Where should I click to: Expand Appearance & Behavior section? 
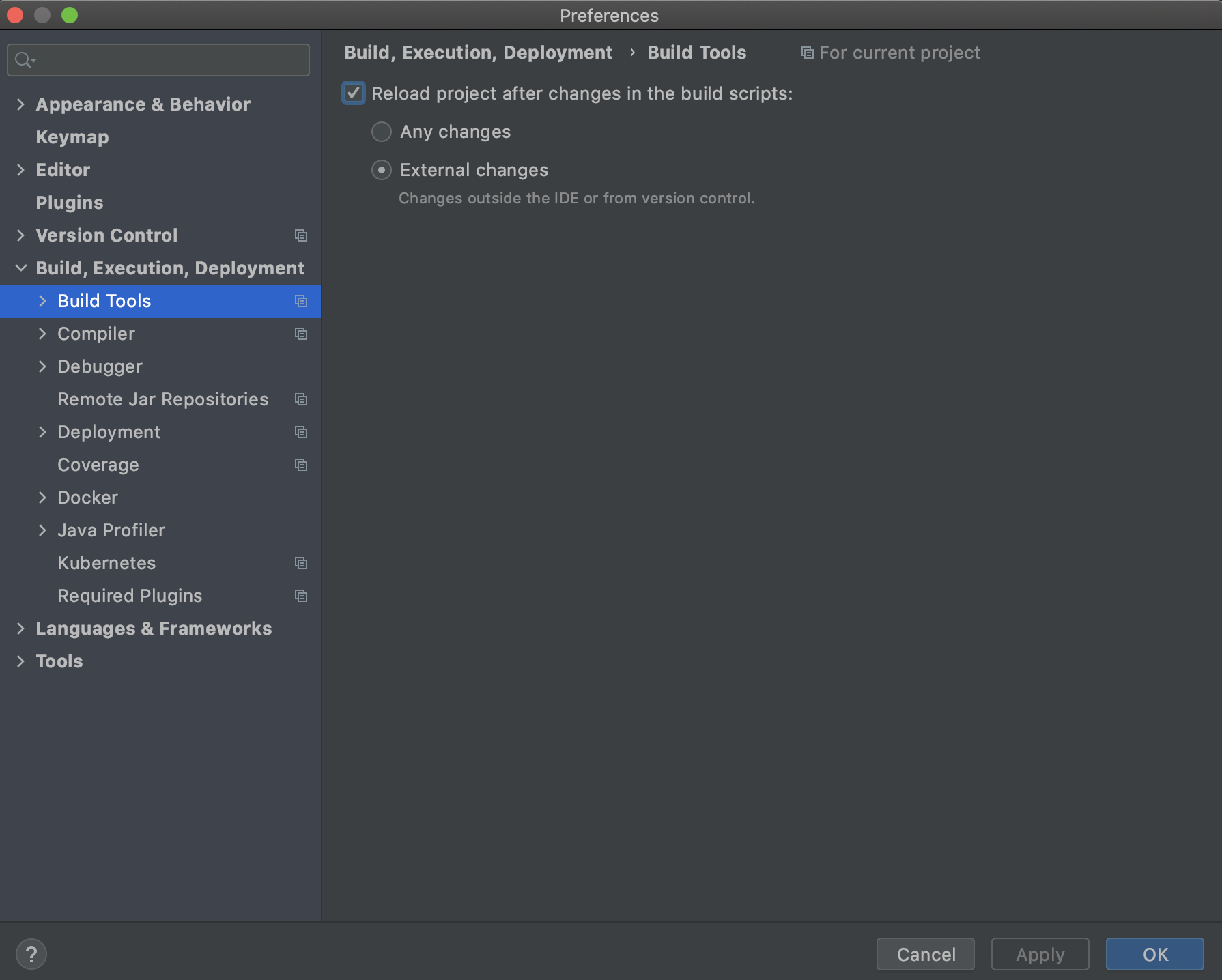(x=20, y=104)
